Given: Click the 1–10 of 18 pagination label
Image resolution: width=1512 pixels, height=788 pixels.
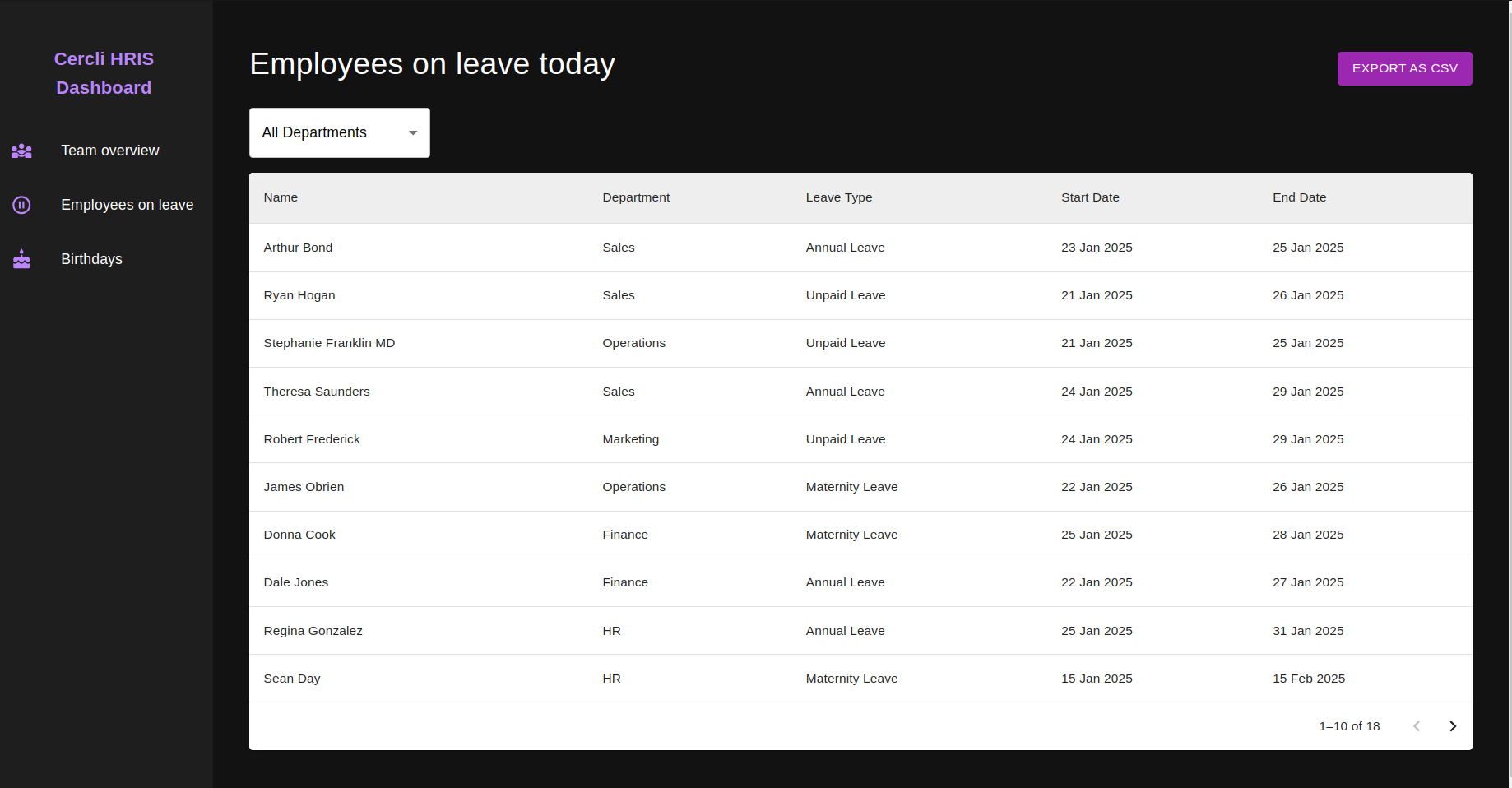Looking at the screenshot, I should point(1349,726).
